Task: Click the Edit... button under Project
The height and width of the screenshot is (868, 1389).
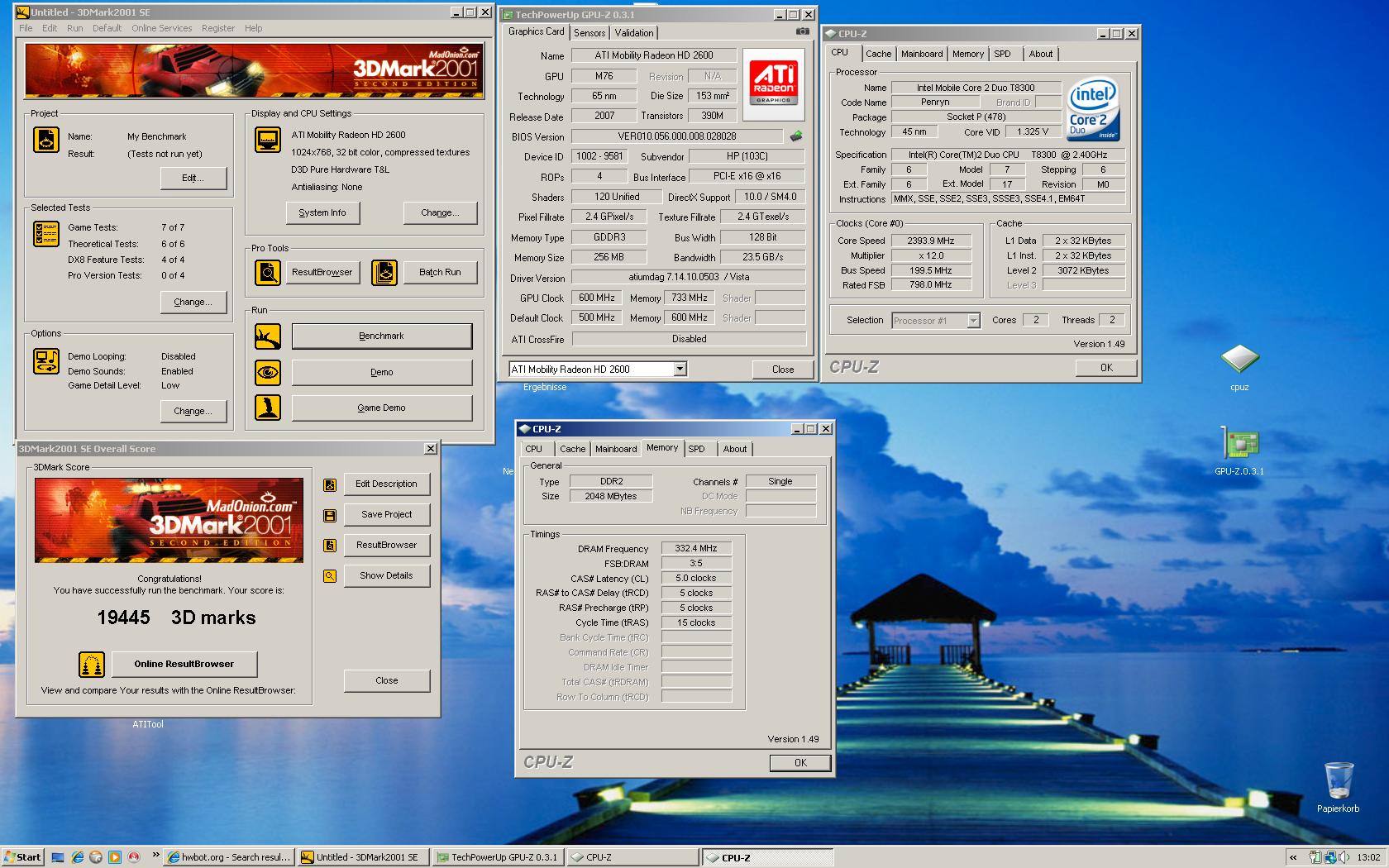Action: [x=193, y=178]
